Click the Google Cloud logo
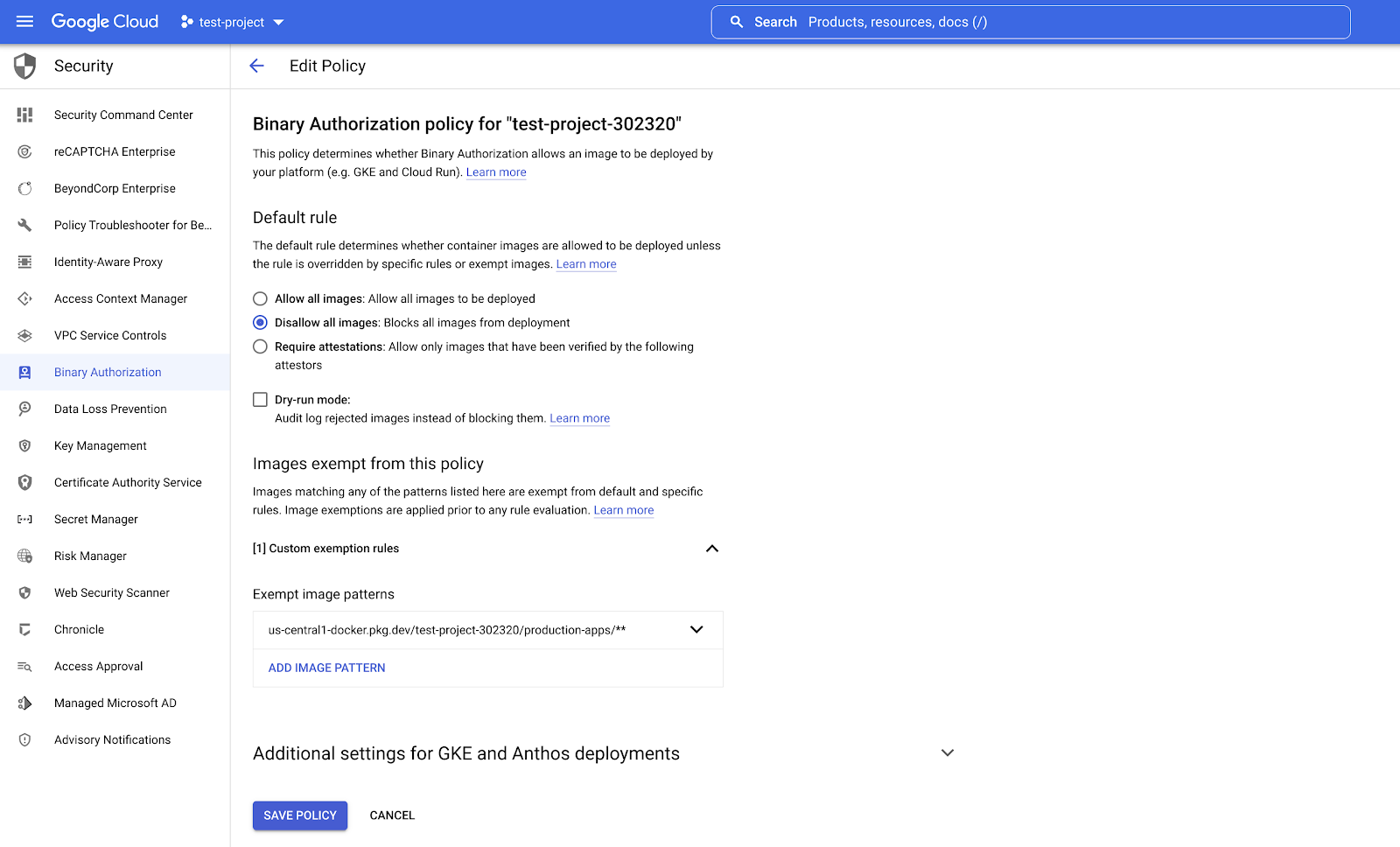The image size is (1400, 847). 105,22
